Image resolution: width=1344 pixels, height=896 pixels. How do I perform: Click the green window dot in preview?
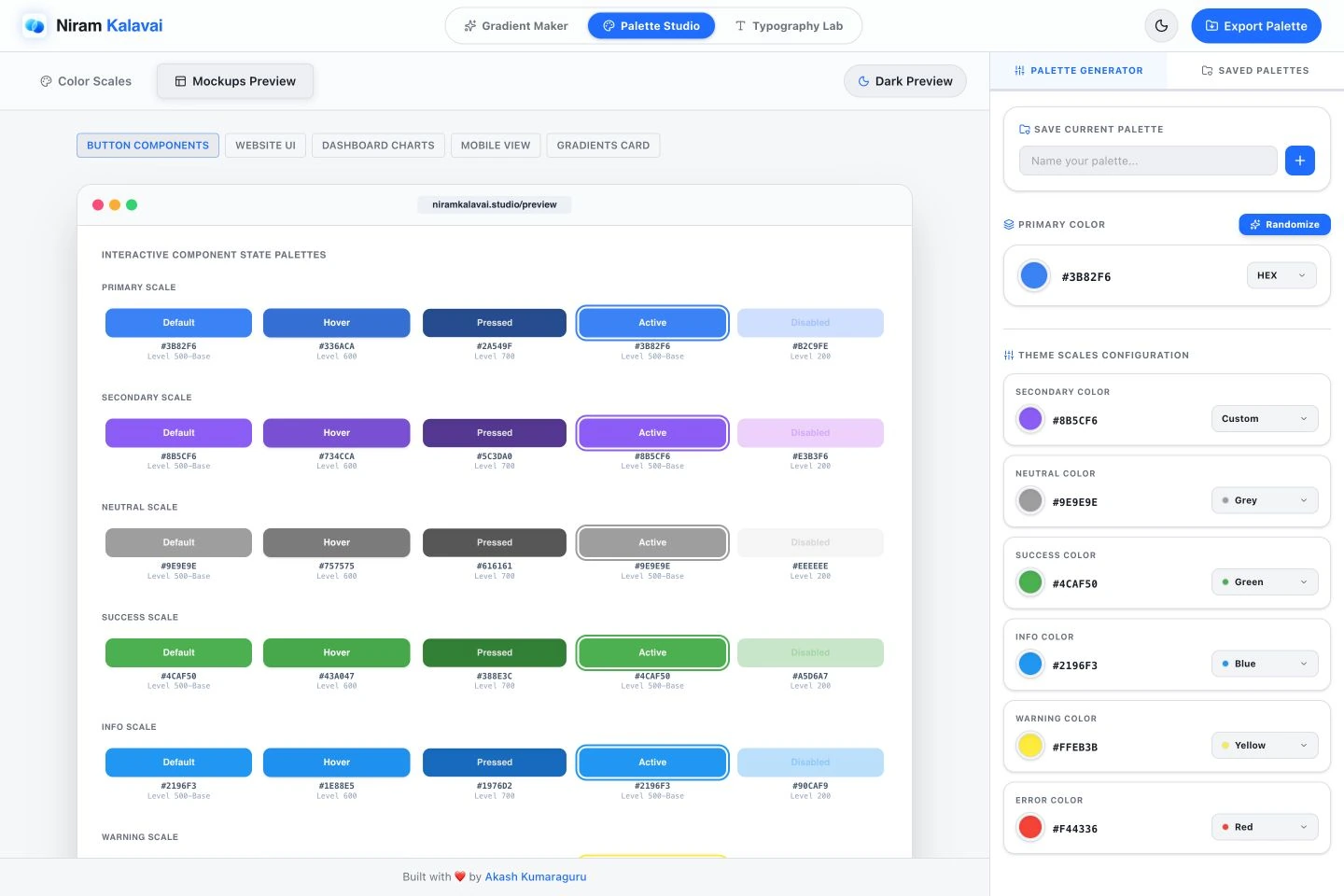point(132,204)
